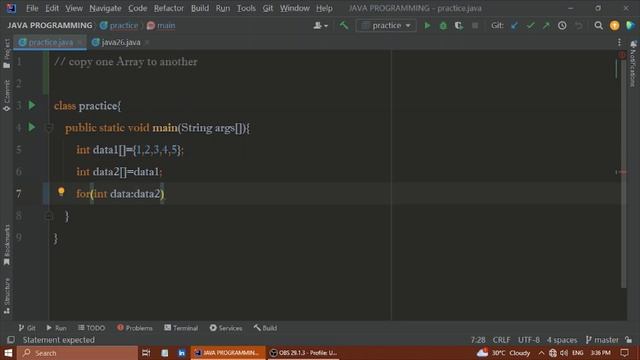Open the View menu

point(74,8)
